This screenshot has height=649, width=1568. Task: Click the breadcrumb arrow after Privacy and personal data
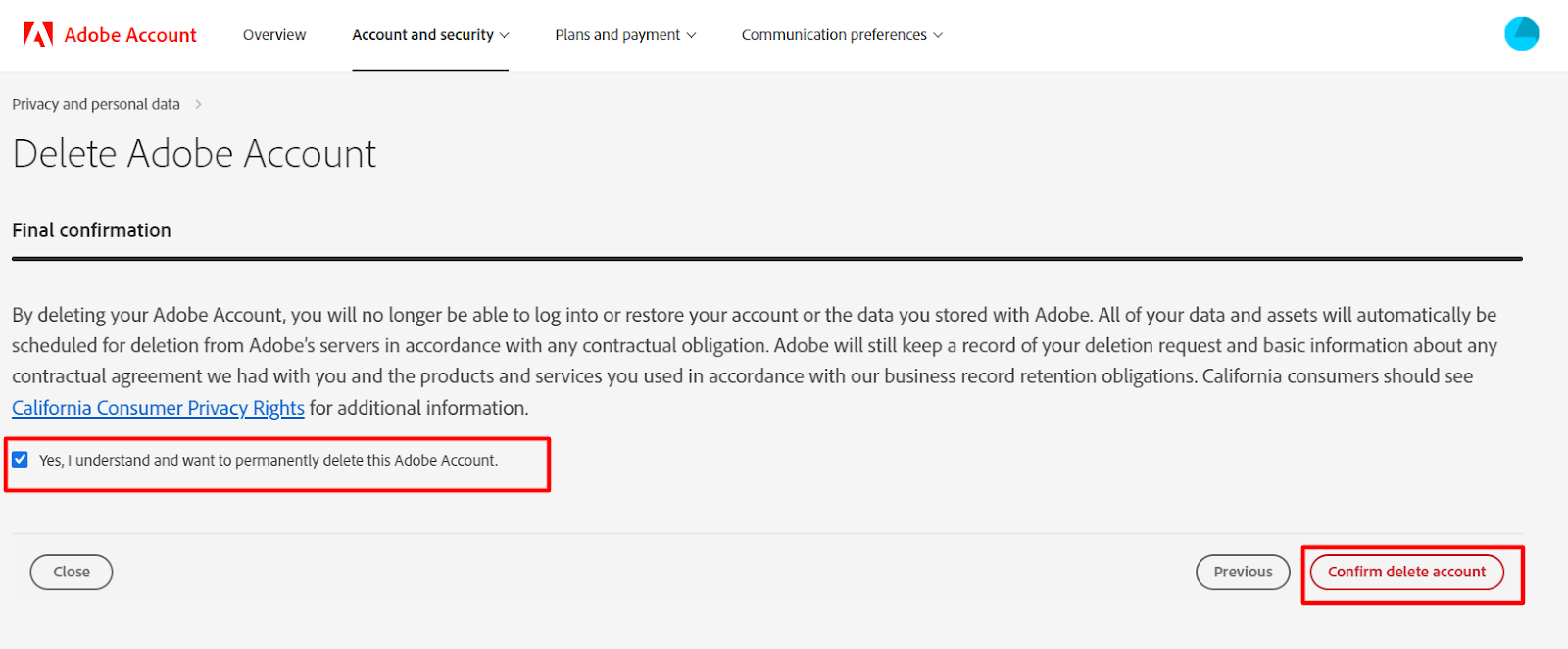pos(198,104)
